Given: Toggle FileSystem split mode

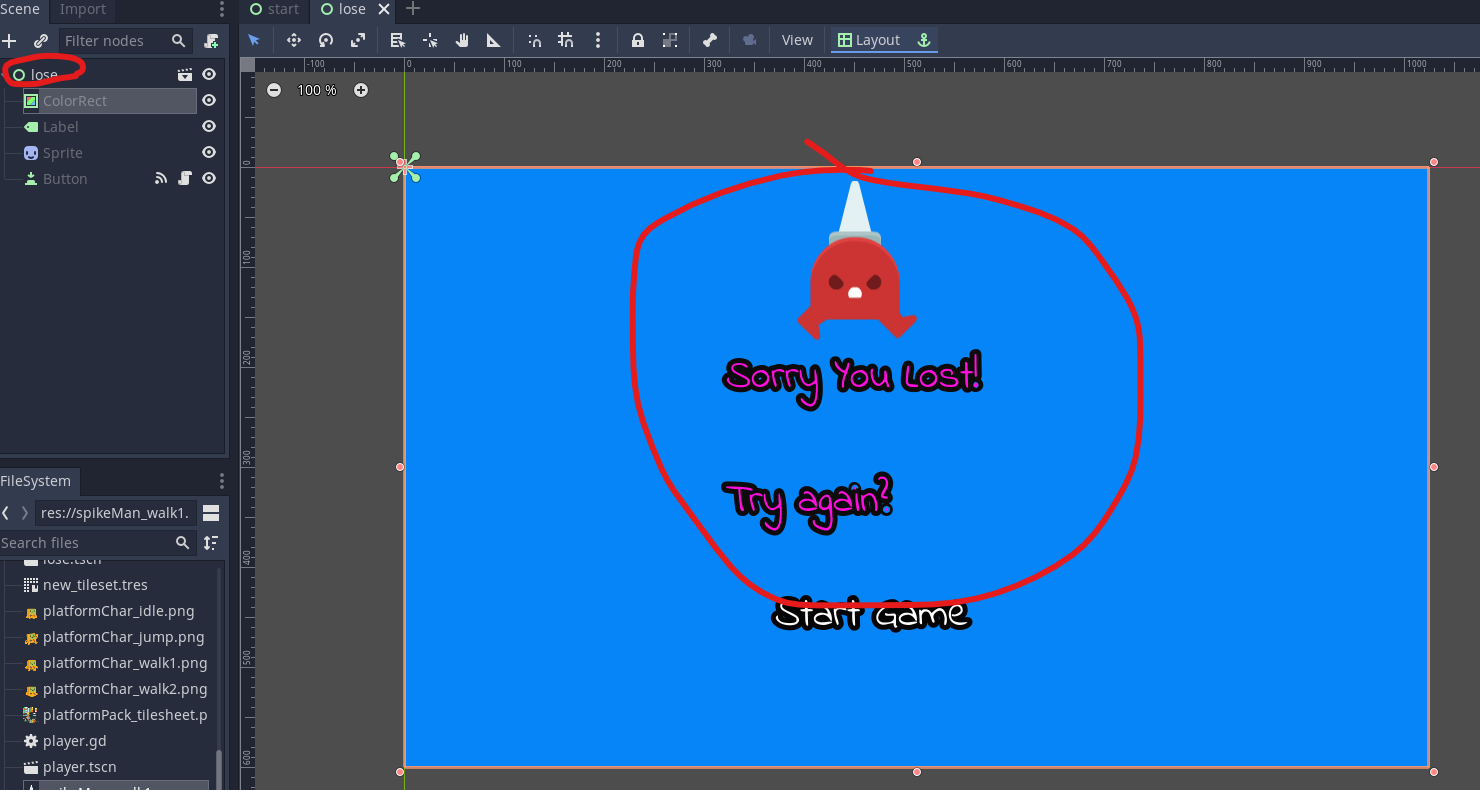Looking at the screenshot, I should pyautogui.click(x=211, y=513).
